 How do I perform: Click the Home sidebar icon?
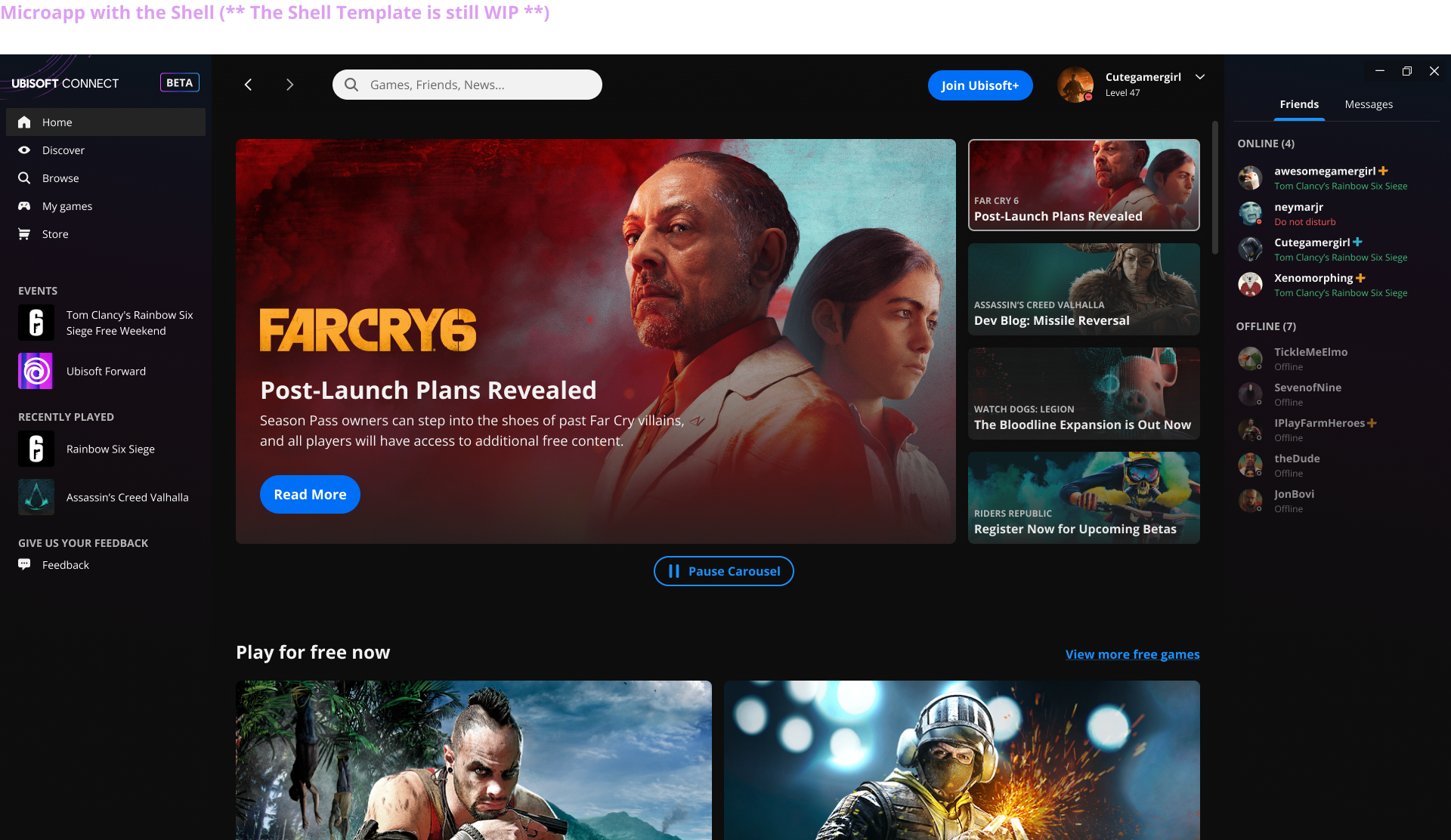tap(26, 122)
